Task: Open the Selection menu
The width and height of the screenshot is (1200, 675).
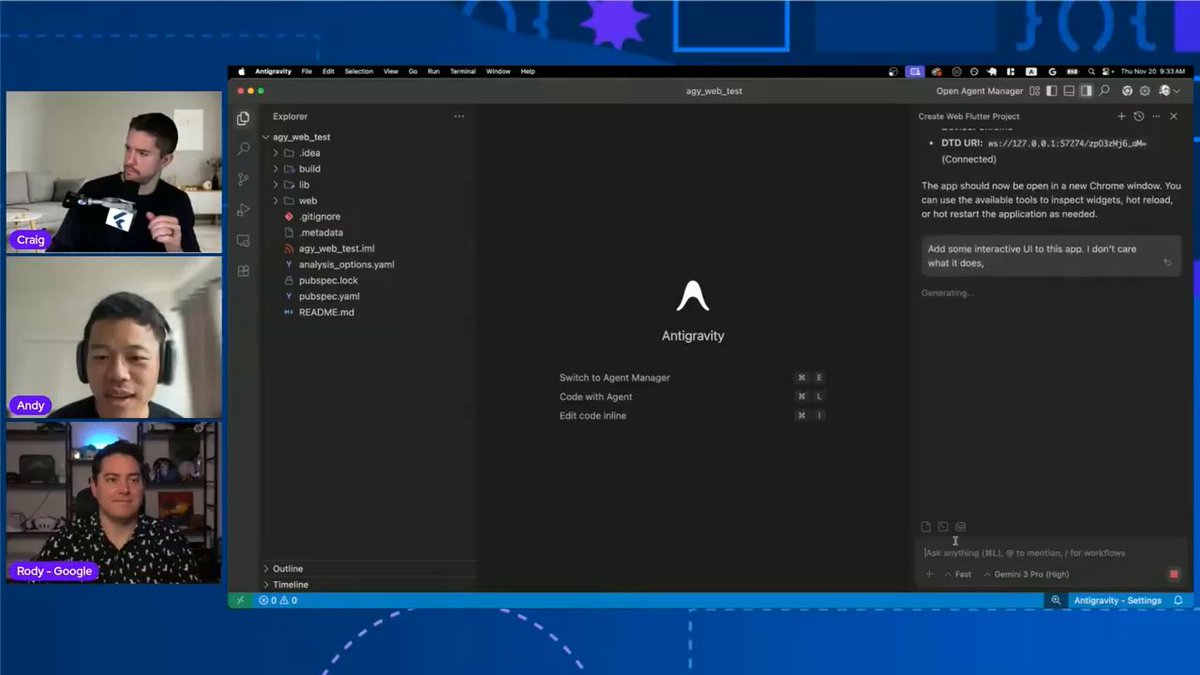Action: click(358, 72)
